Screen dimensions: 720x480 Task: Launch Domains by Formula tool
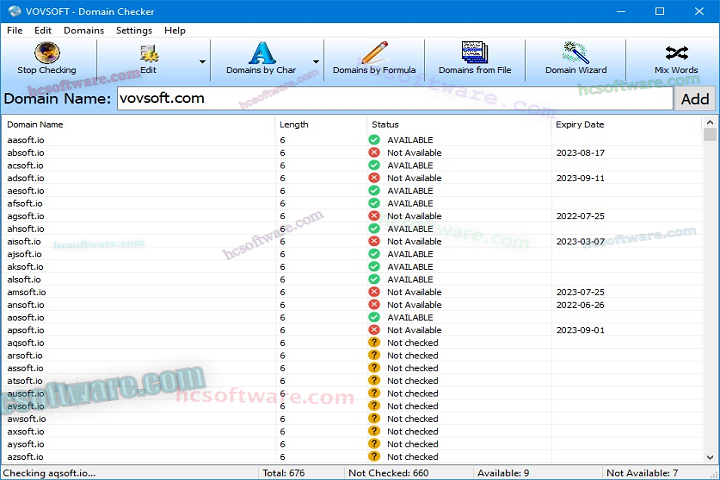tap(374, 59)
